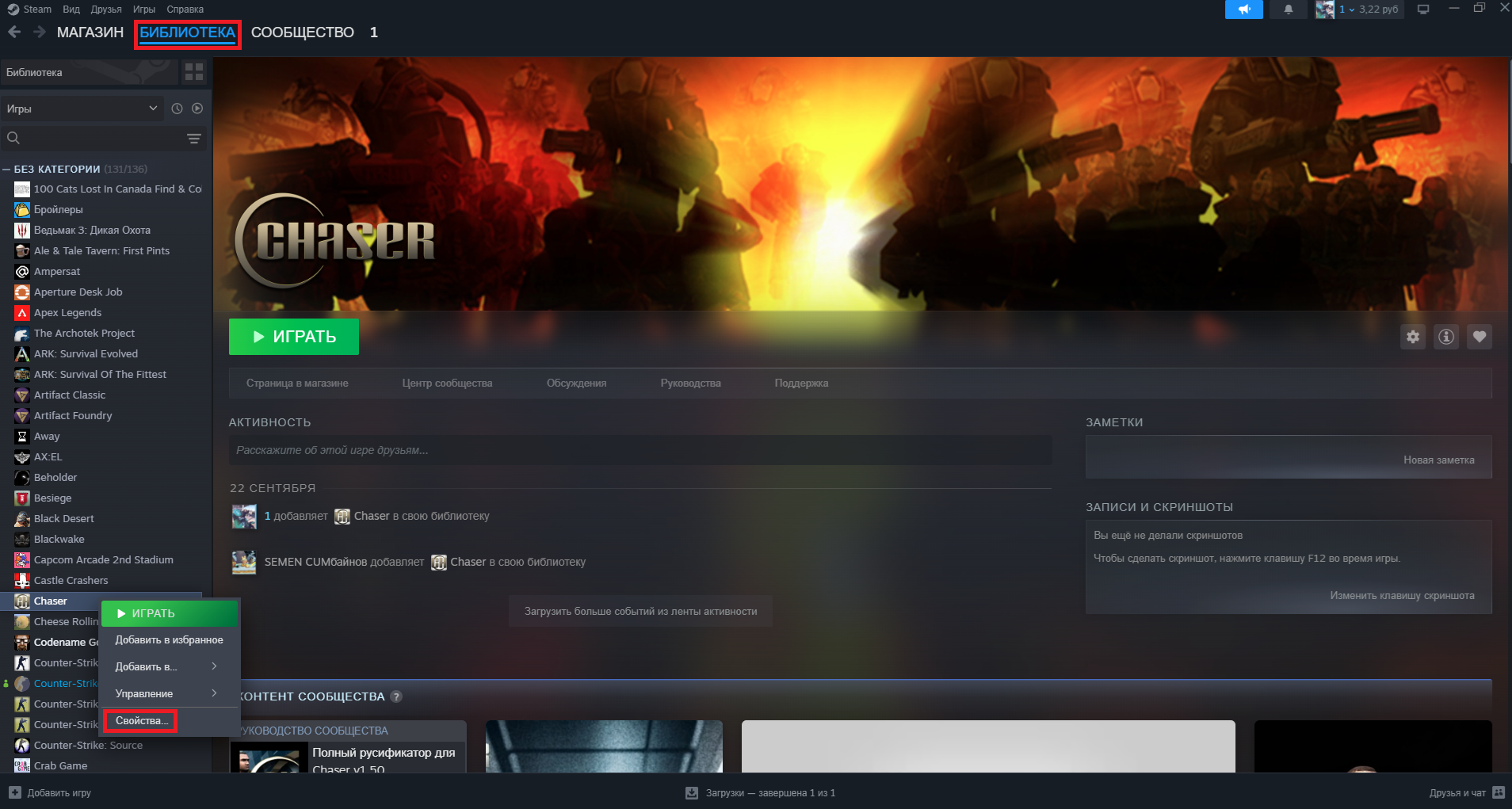1512x809 pixels.
Task: Expand the Управление submenu
Action: (x=170, y=693)
